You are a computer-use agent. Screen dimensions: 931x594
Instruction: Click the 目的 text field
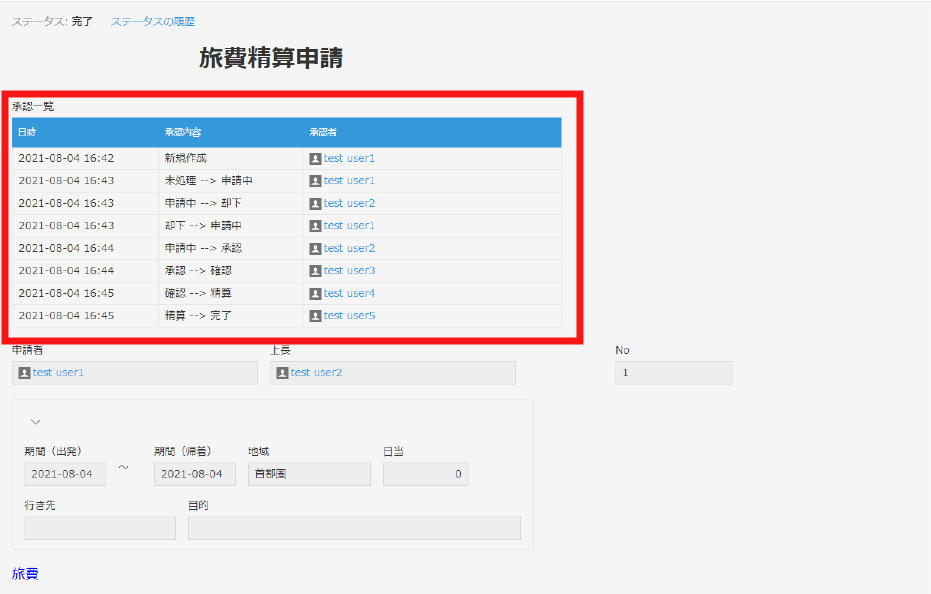pos(354,528)
